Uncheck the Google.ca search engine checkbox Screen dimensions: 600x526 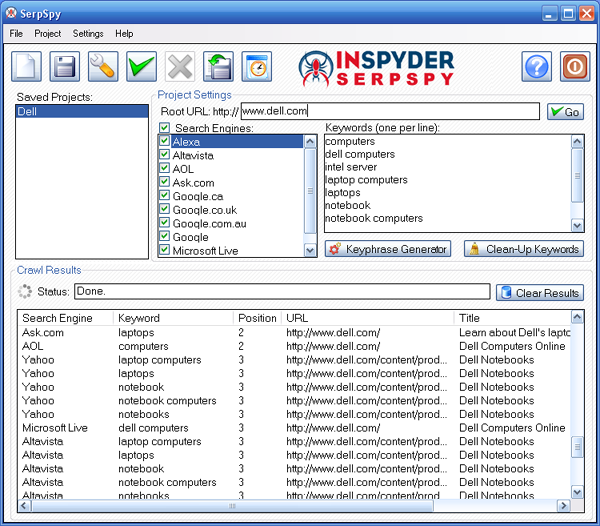165,195
